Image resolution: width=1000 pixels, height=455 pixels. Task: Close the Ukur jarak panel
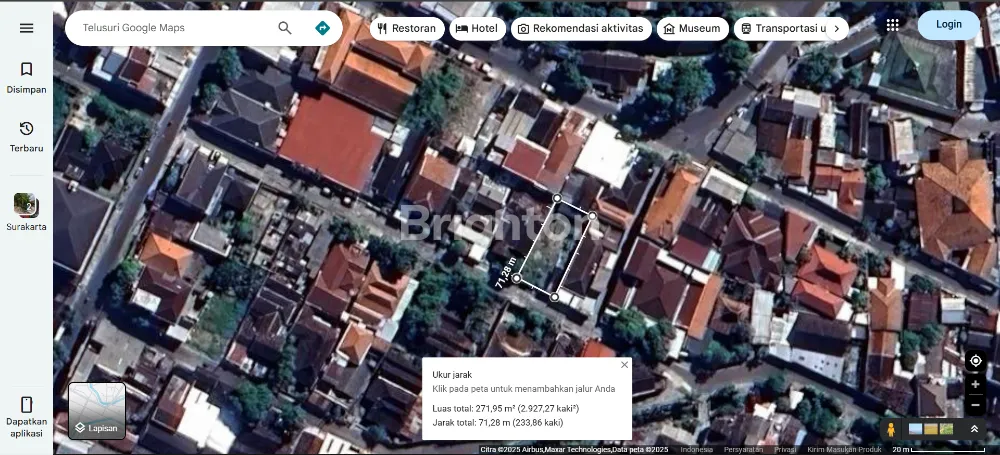pos(625,365)
